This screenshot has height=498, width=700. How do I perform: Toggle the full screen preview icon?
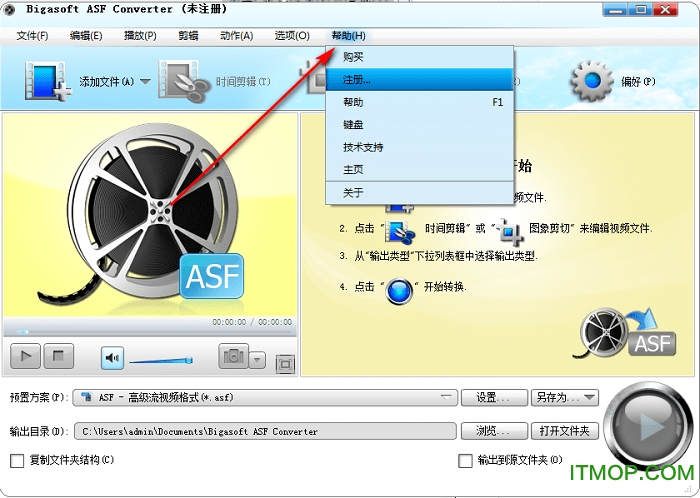[x=285, y=364]
